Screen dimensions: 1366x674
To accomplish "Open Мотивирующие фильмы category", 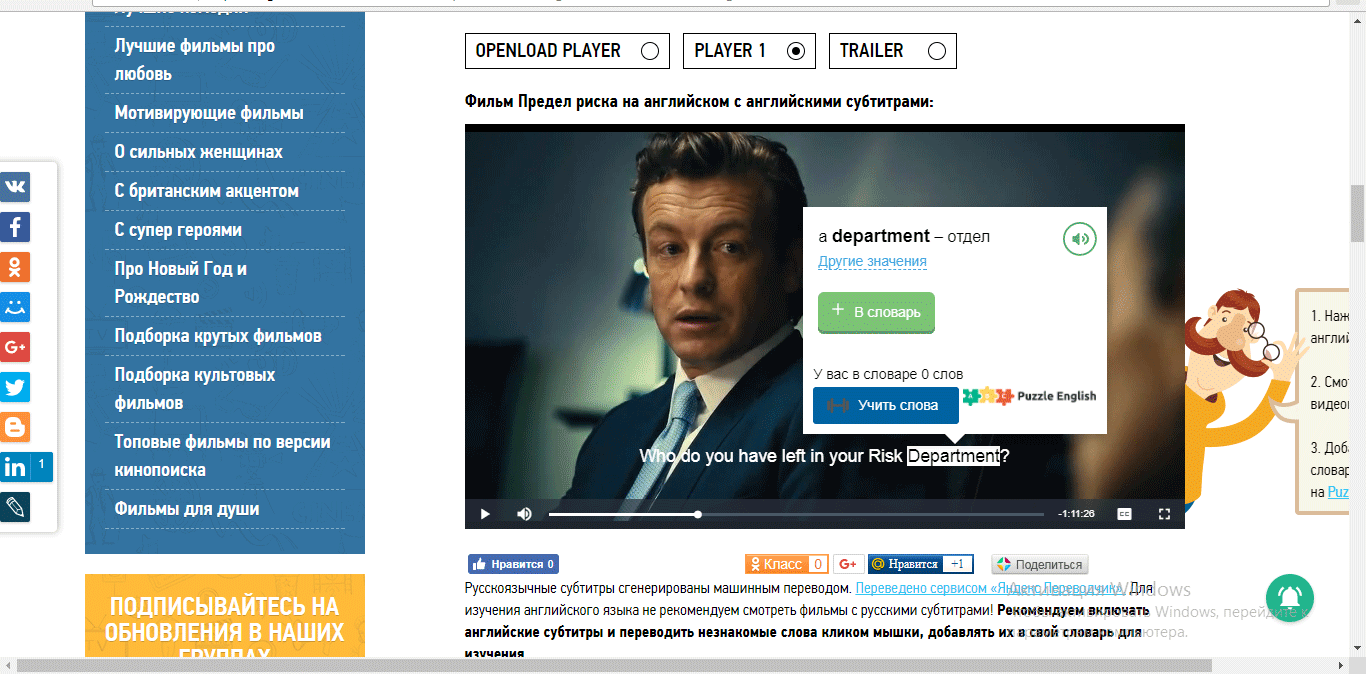I will point(209,113).
